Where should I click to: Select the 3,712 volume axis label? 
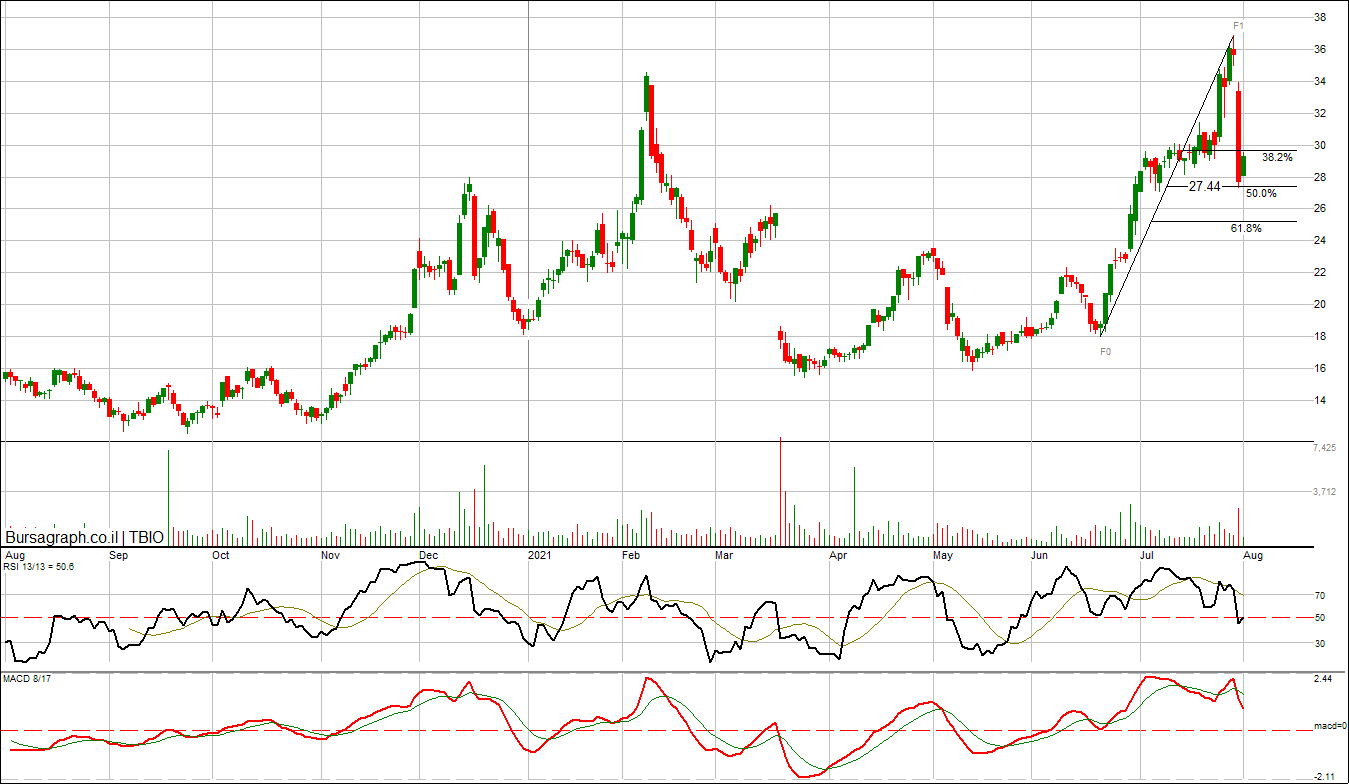click(1324, 491)
